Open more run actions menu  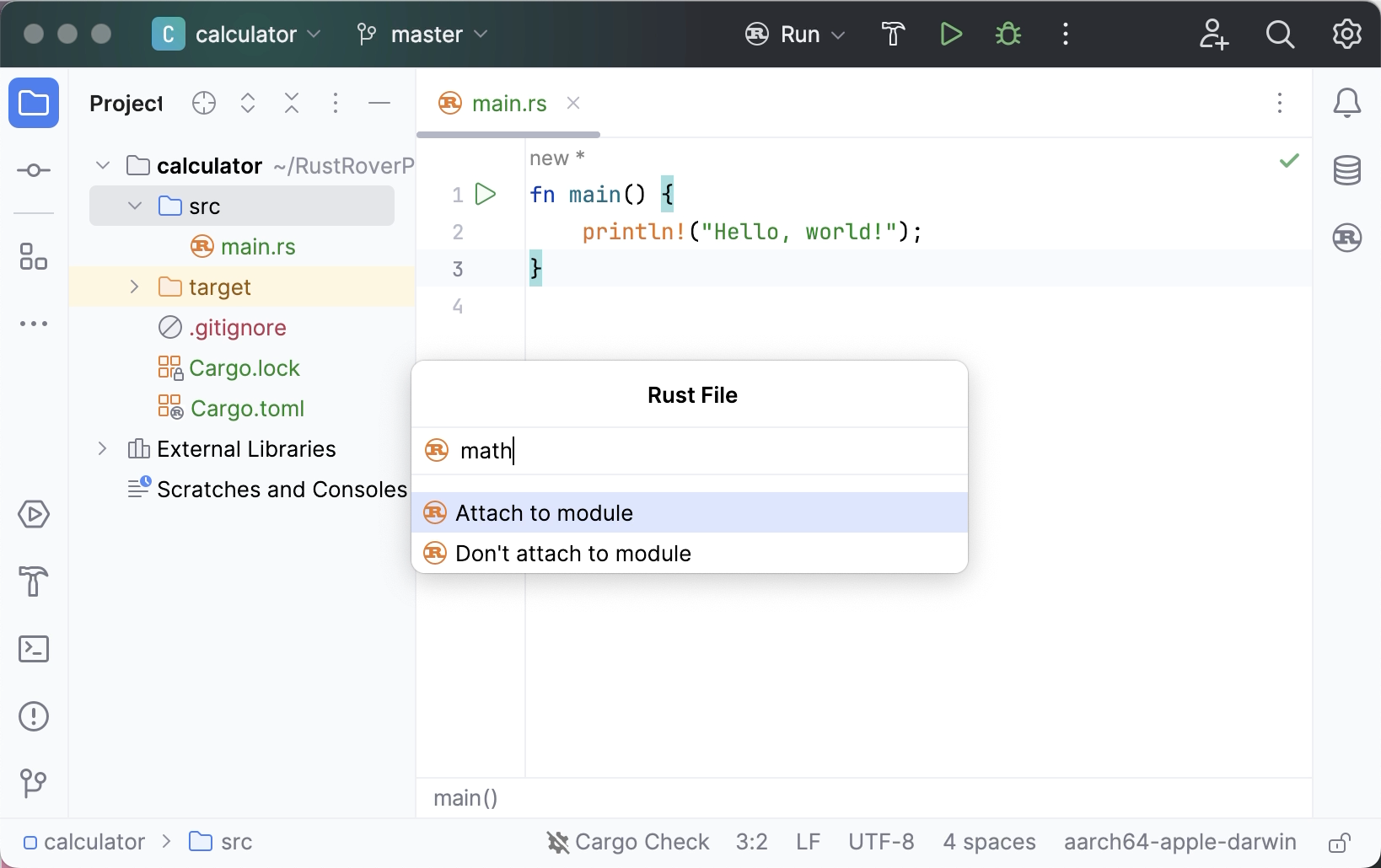click(x=1066, y=34)
